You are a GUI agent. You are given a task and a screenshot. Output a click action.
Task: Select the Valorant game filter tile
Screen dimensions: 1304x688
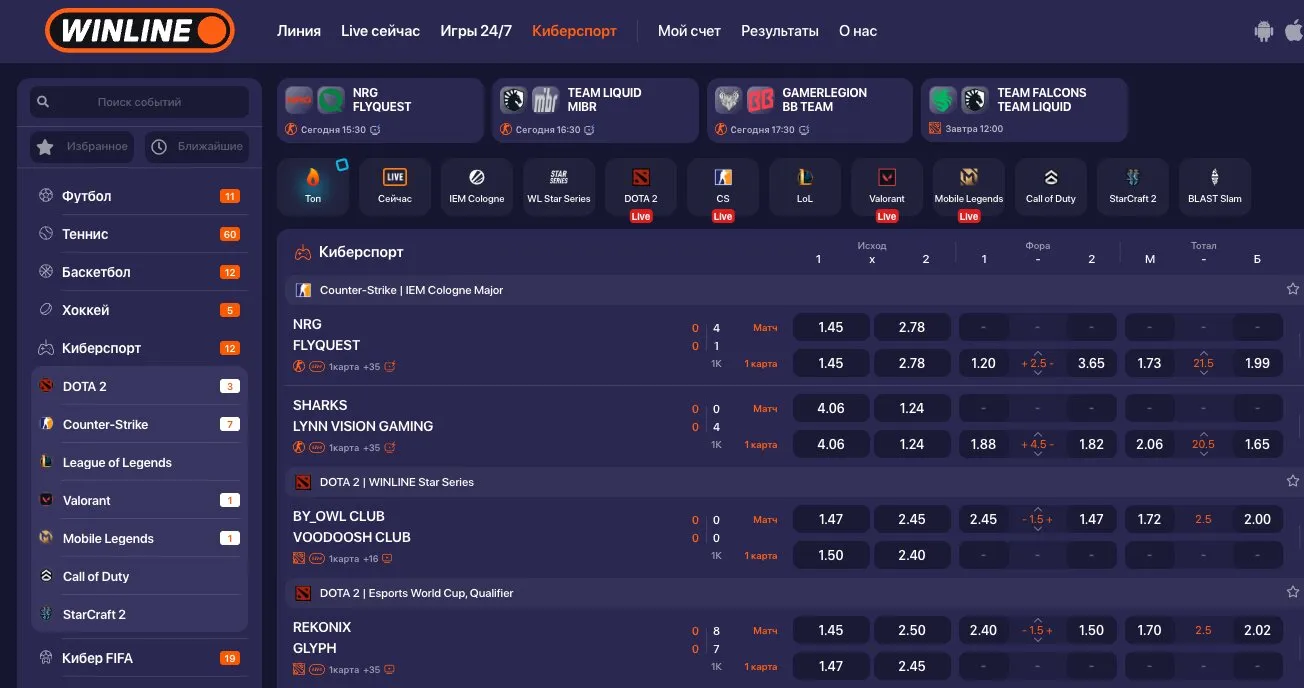tap(887, 187)
